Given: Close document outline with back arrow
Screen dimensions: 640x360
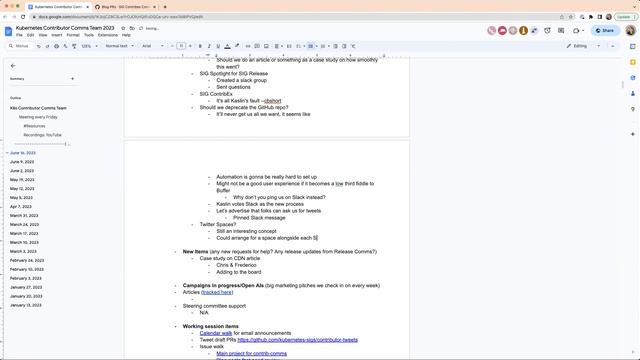Looking at the screenshot, I should click(13, 66).
